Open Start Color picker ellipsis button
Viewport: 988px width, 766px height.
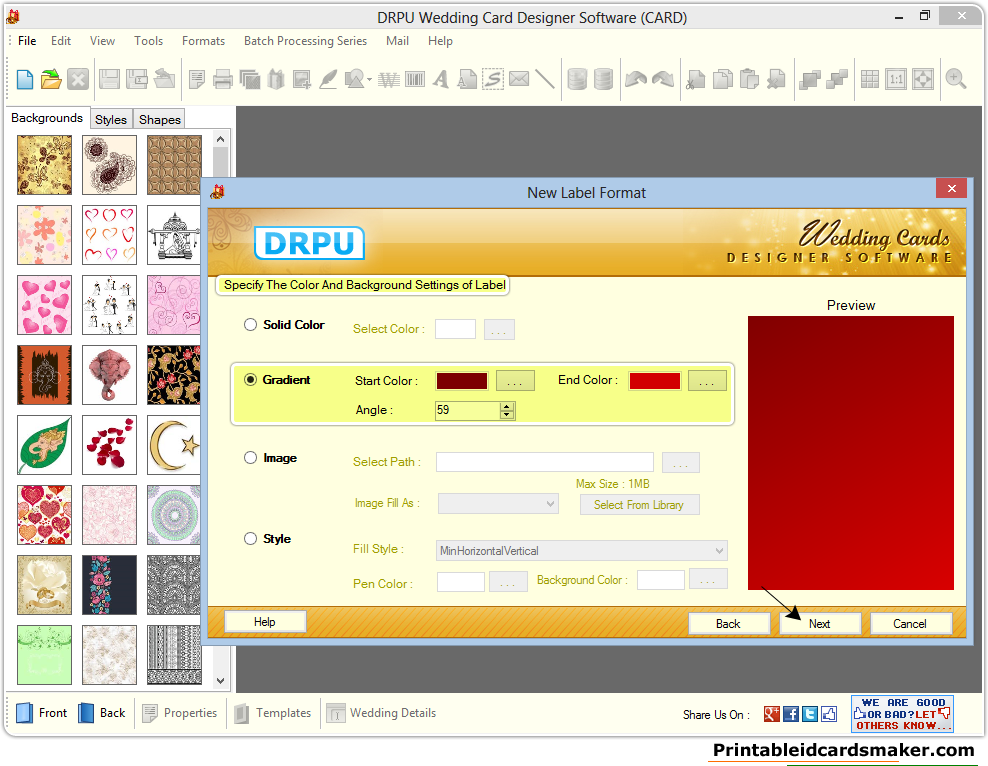[515, 380]
